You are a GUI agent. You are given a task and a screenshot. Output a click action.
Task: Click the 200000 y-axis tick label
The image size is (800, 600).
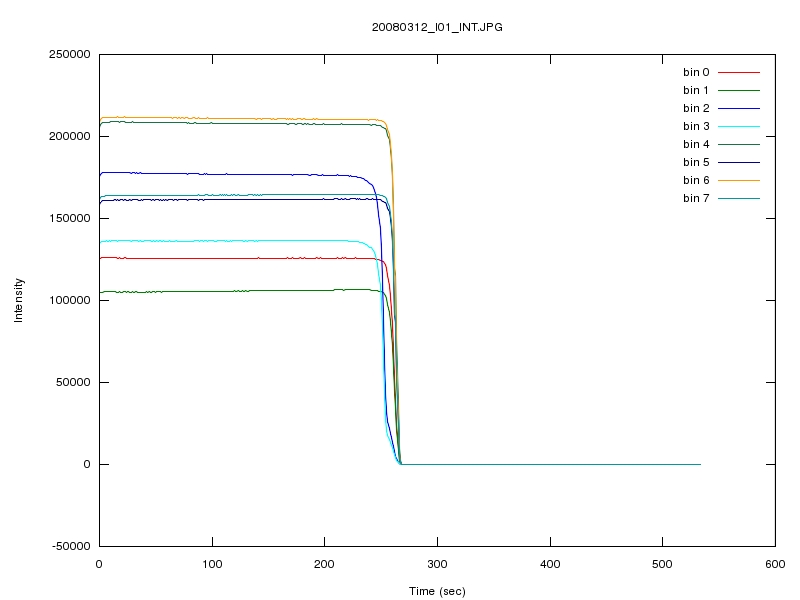(x=69, y=136)
